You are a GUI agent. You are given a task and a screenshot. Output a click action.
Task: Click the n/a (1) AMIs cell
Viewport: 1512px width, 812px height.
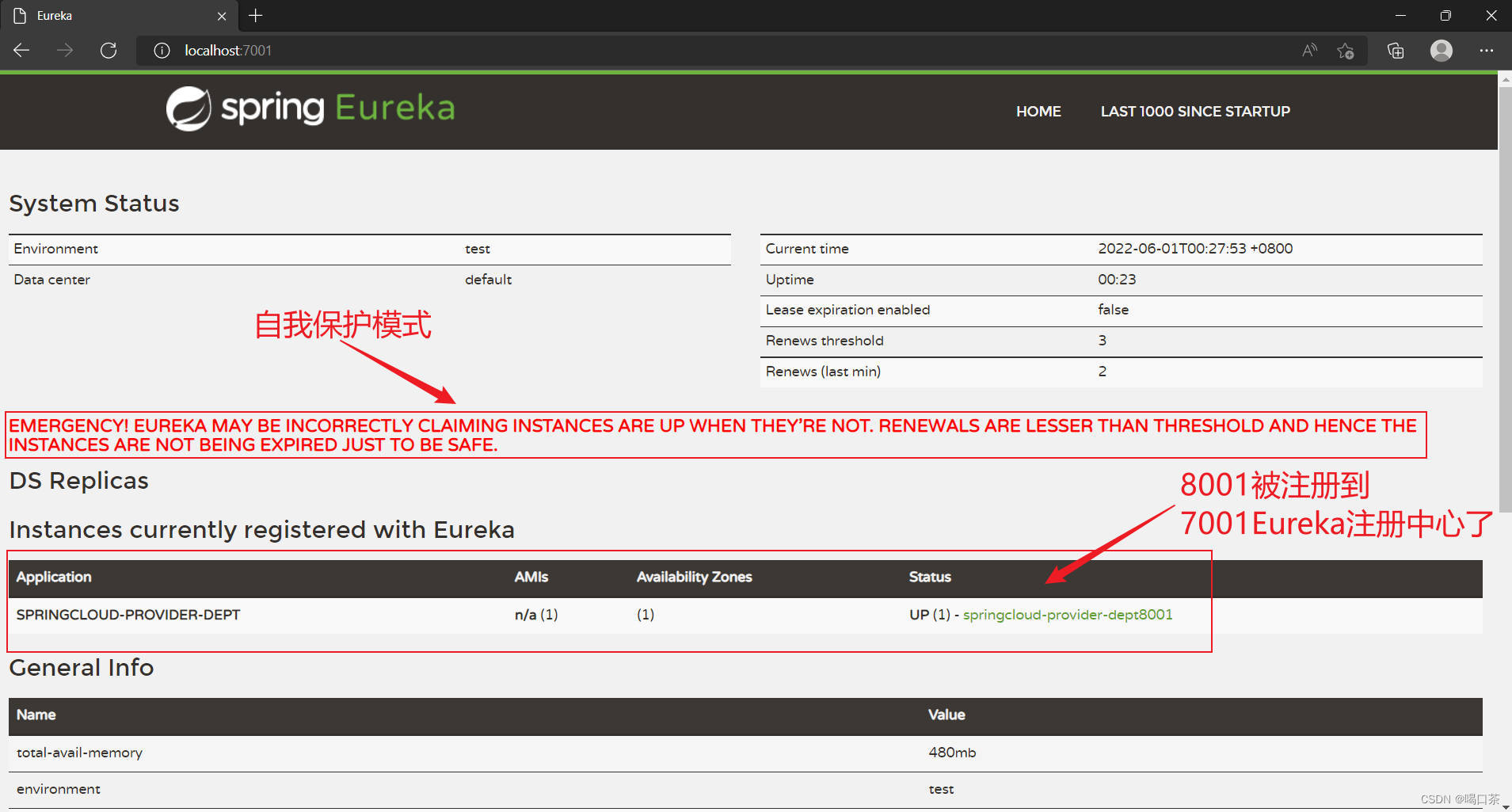[536, 615]
